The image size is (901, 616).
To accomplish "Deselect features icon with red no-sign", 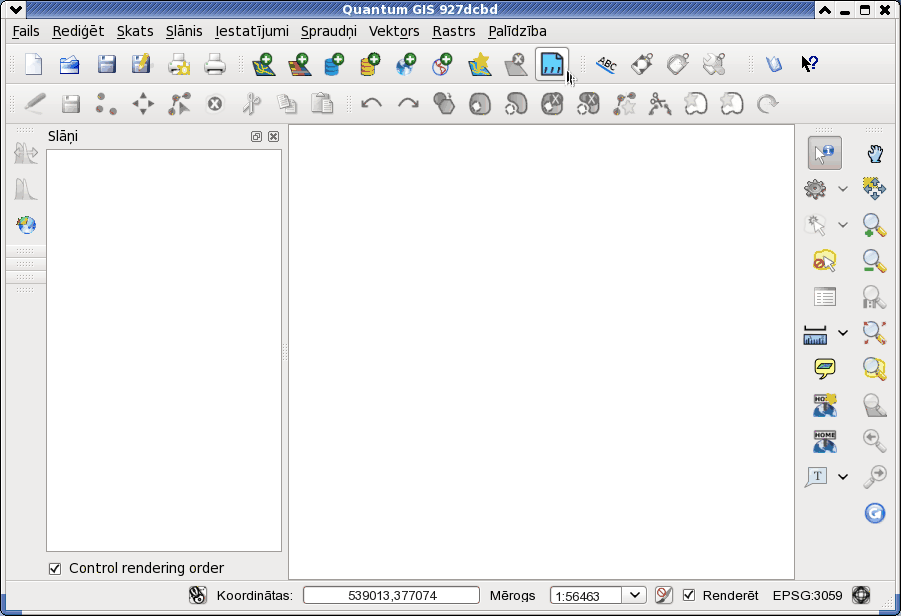I will pyautogui.click(x=825, y=261).
